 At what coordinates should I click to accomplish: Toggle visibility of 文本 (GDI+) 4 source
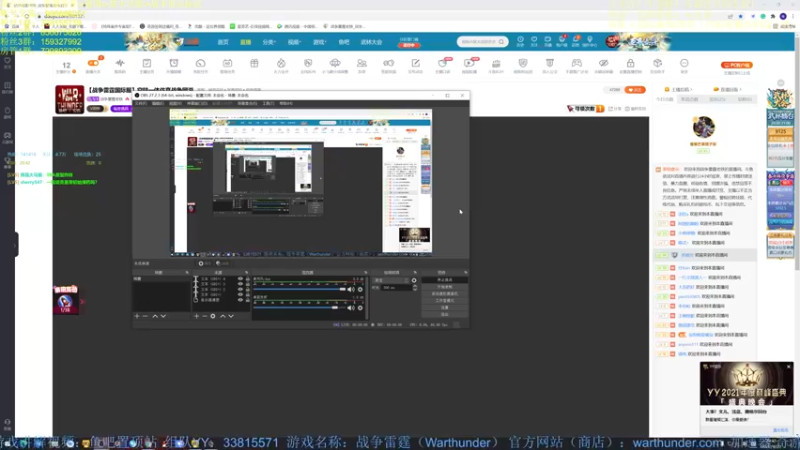click(x=240, y=279)
